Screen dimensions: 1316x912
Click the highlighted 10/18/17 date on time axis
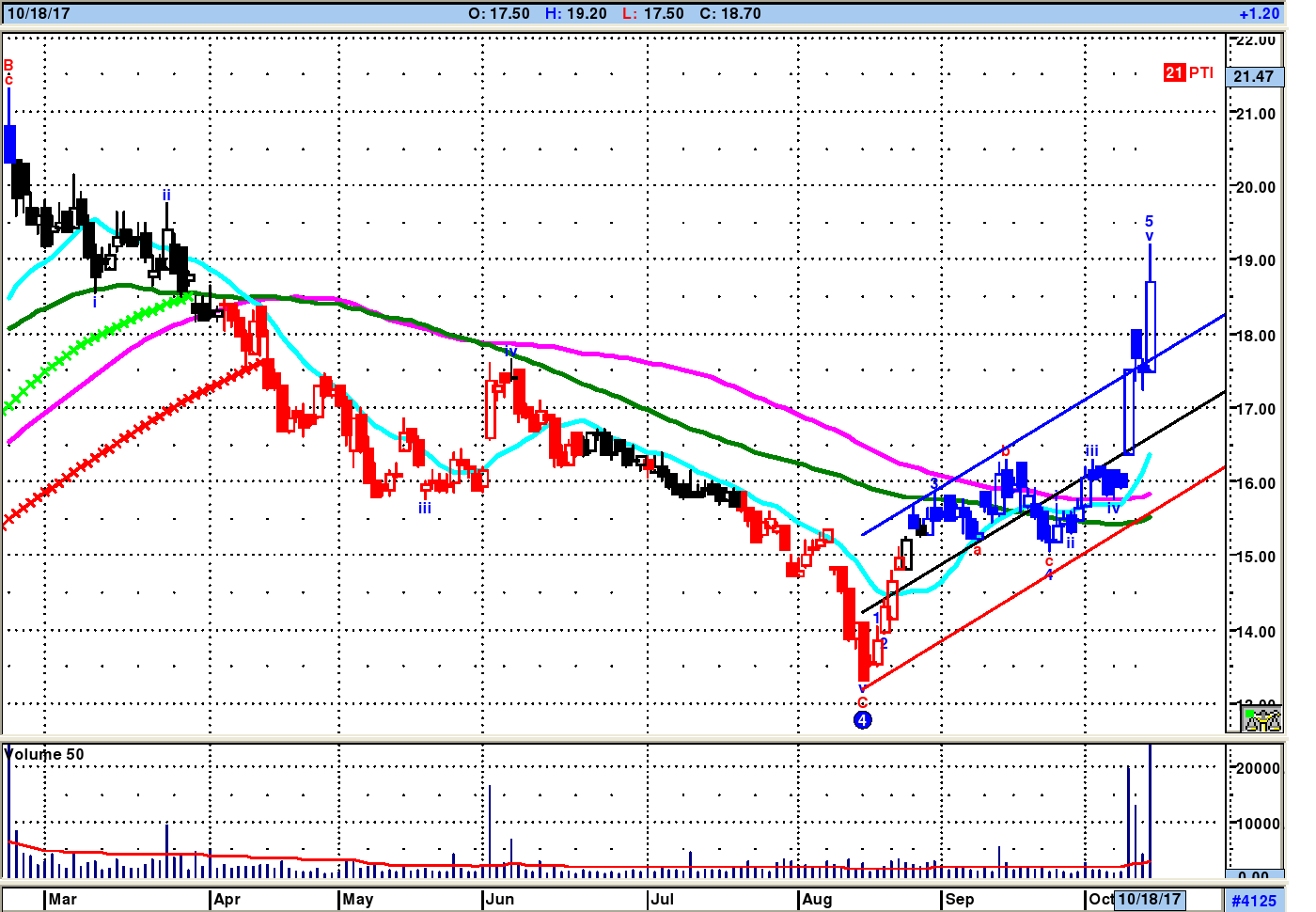coord(1149,899)
